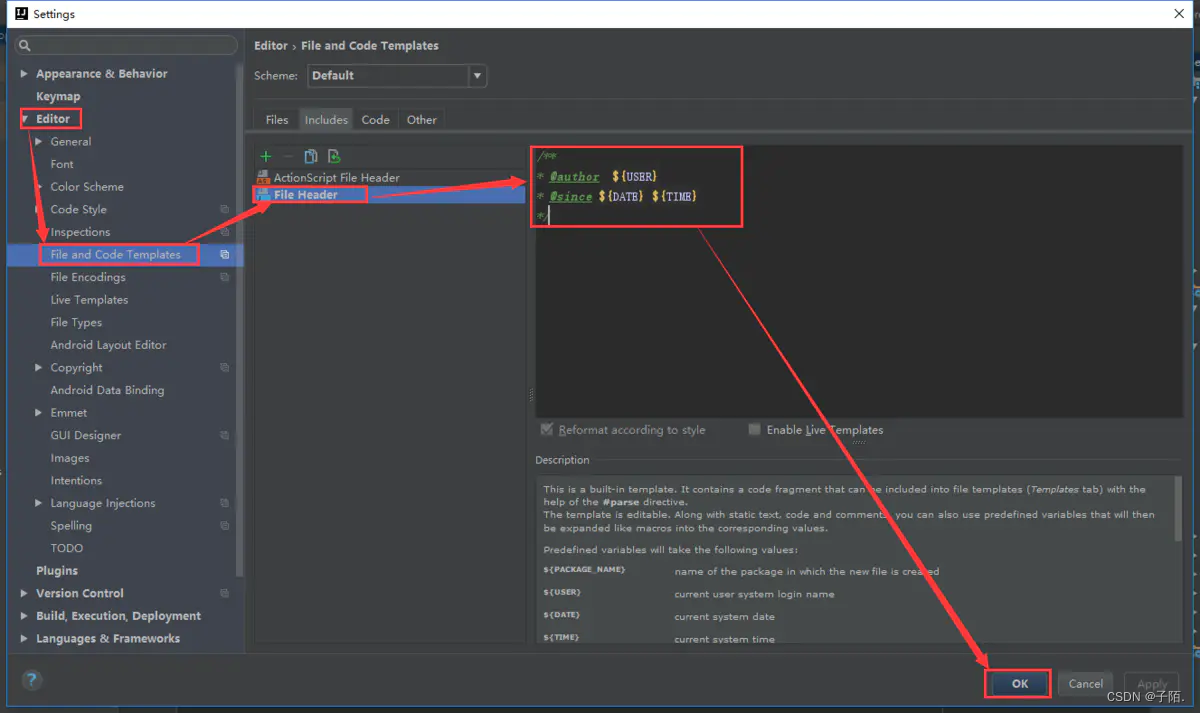Open Plugins settings

tap(57, 571)
